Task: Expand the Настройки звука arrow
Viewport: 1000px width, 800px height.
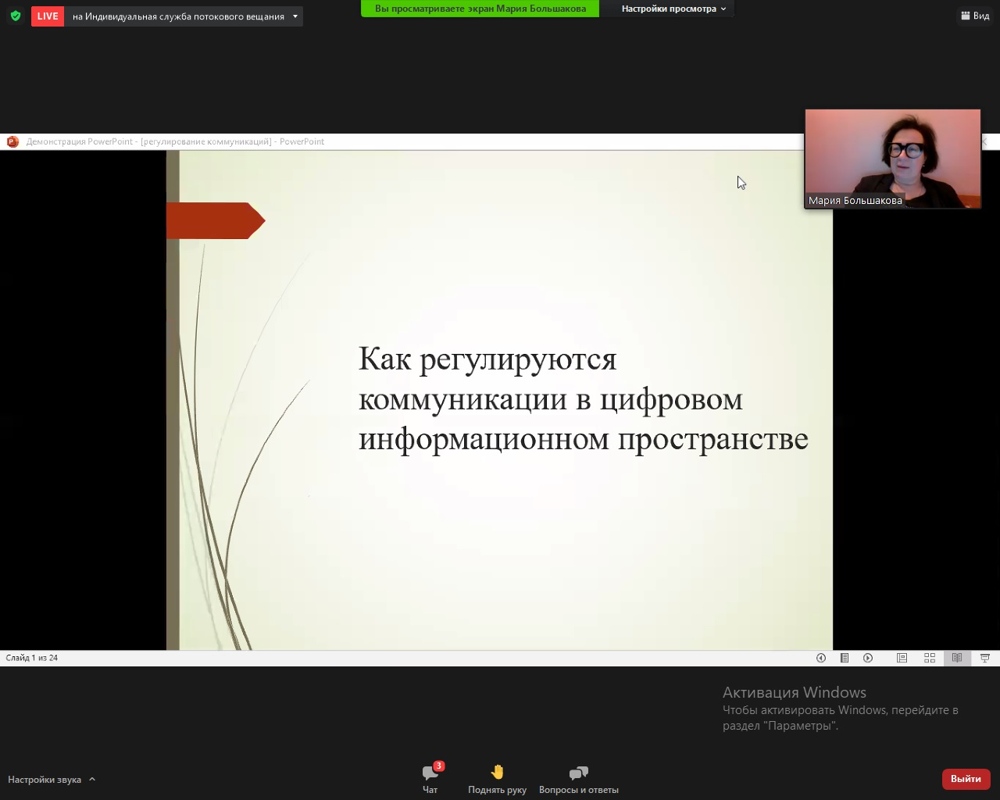Action: click(x=92, y=779)
